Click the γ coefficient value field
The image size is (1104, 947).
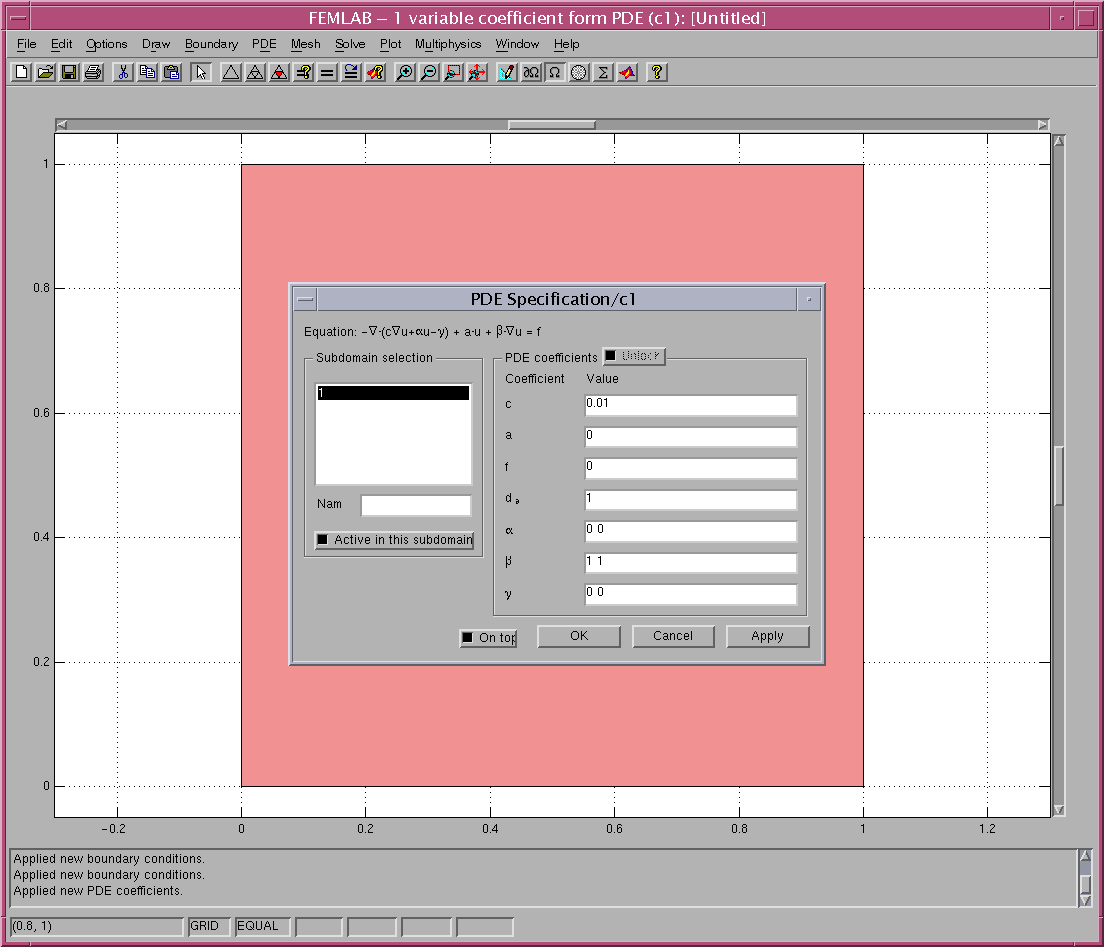pyautogui.click(x=691, y=594)
